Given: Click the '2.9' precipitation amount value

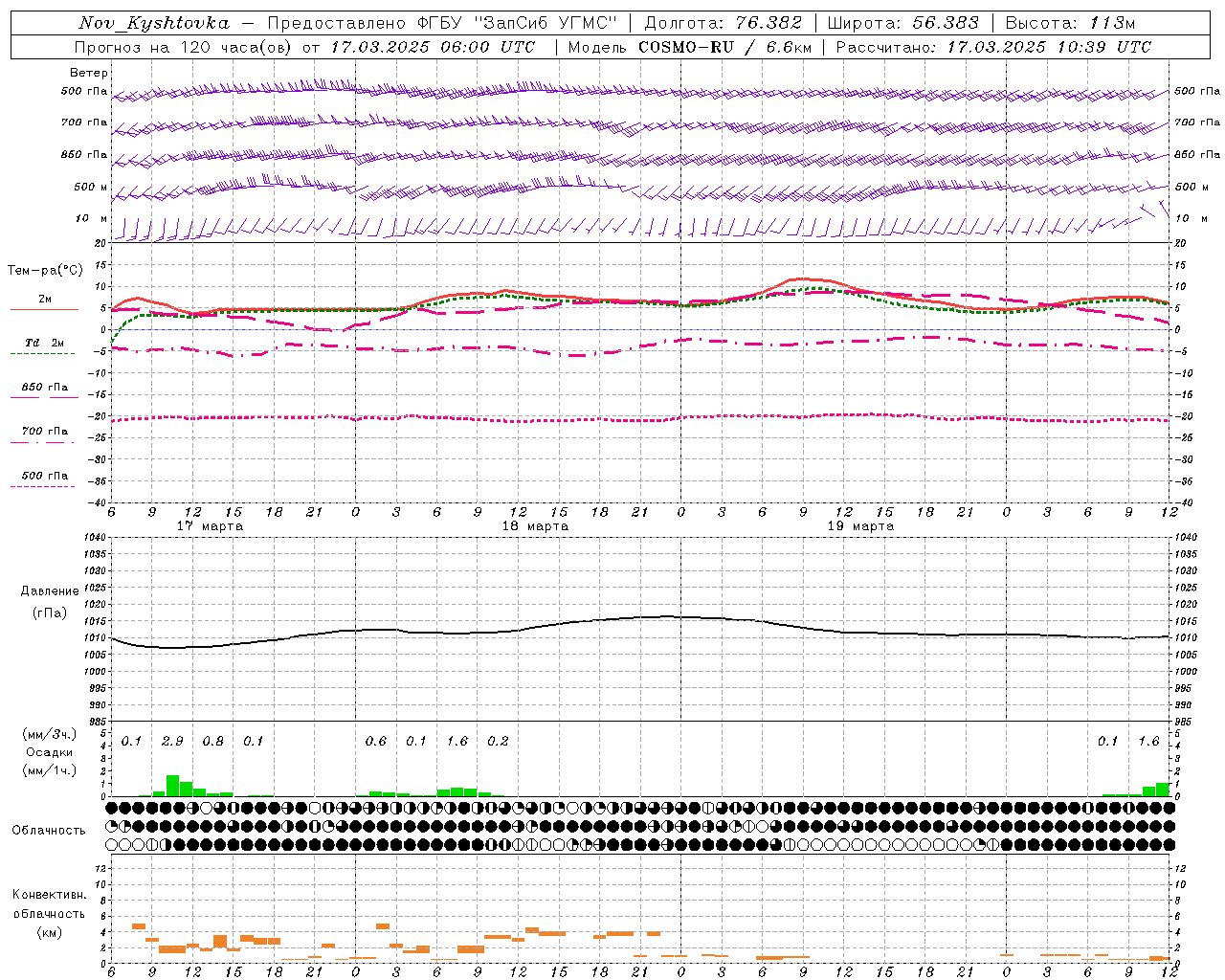Looking at the screenshot, I should [172, 741].
